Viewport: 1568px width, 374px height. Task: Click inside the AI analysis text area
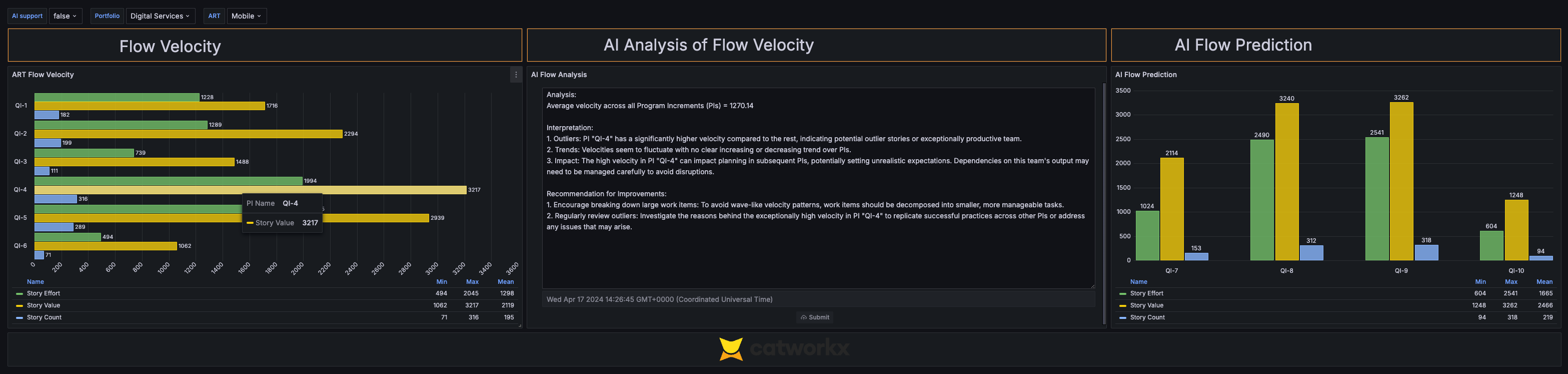818,188
